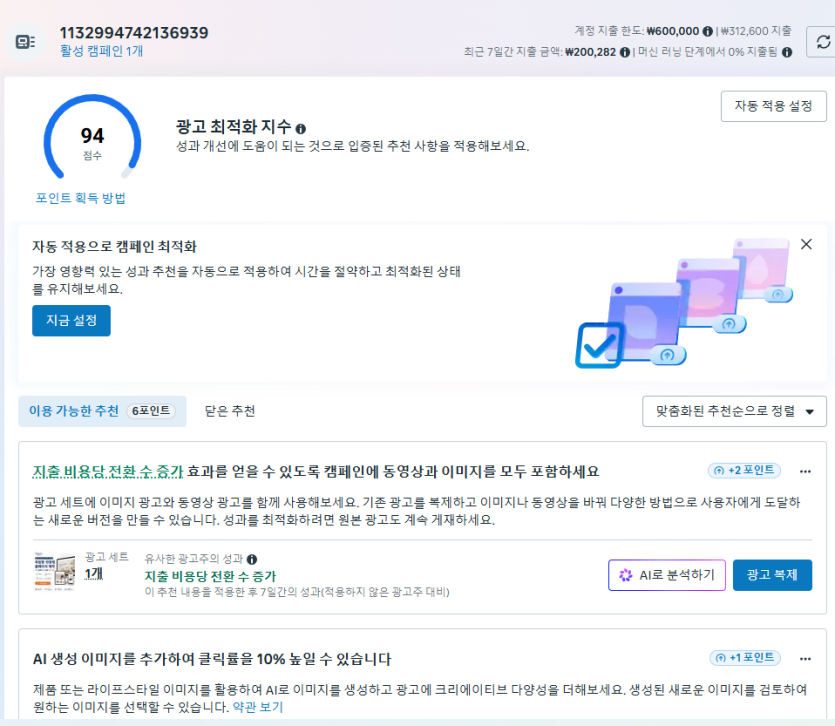
Task: Open info icon next to 최근 7일간 지출 금액
Action: click(625, 52)
